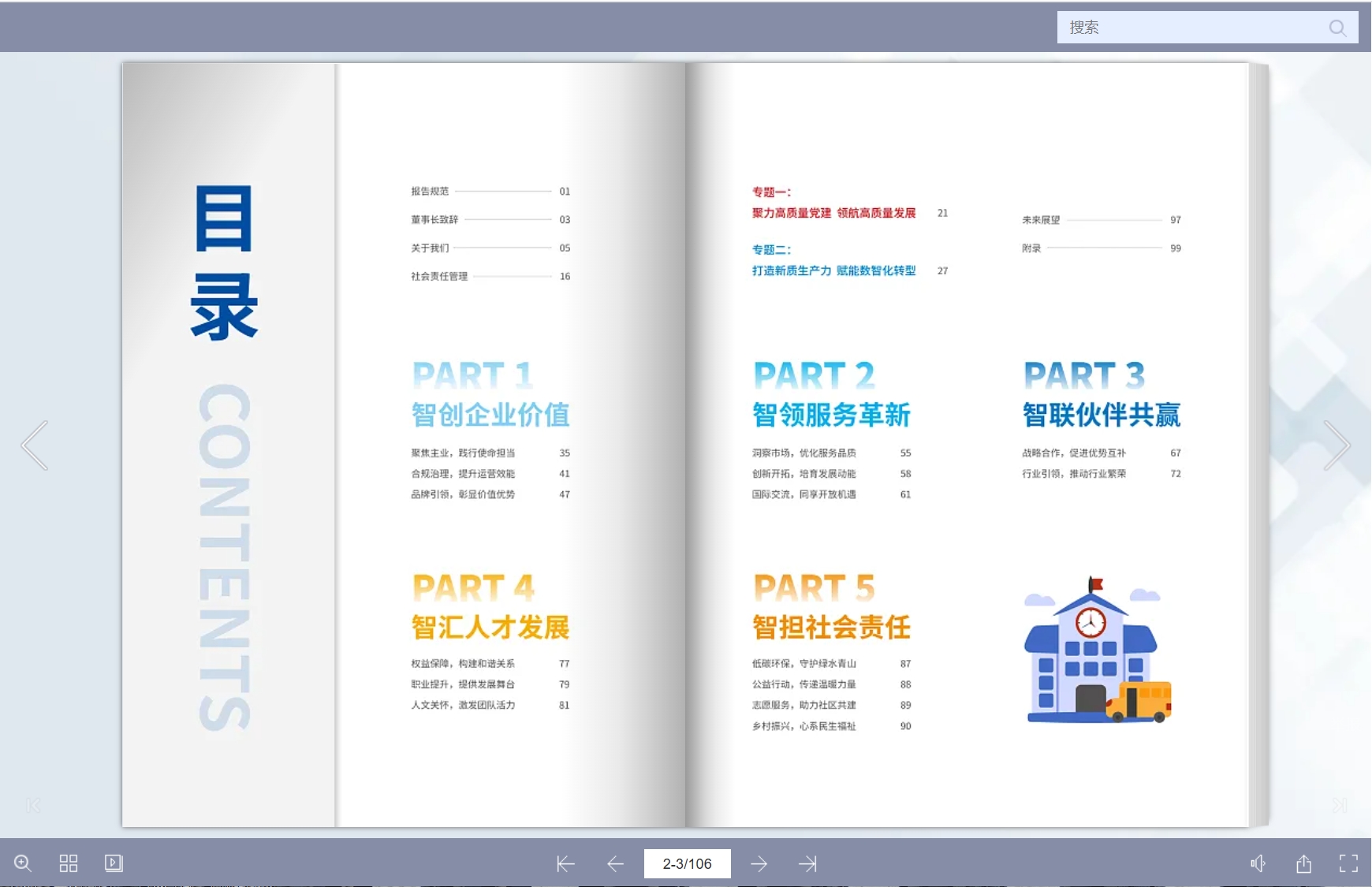Open the share options

coord(1303,864)
